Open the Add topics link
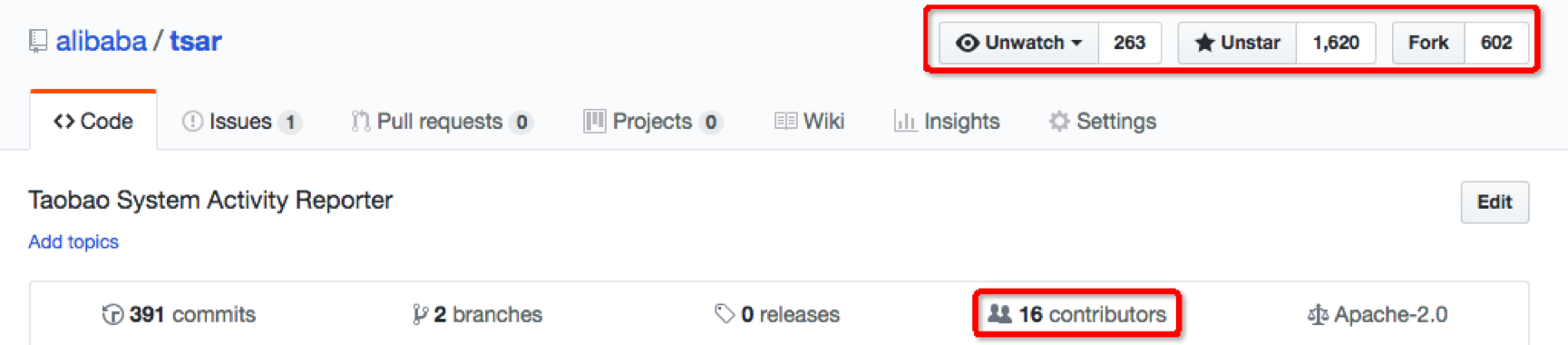This screenshot has height=345, width=1568. point(73,241)
